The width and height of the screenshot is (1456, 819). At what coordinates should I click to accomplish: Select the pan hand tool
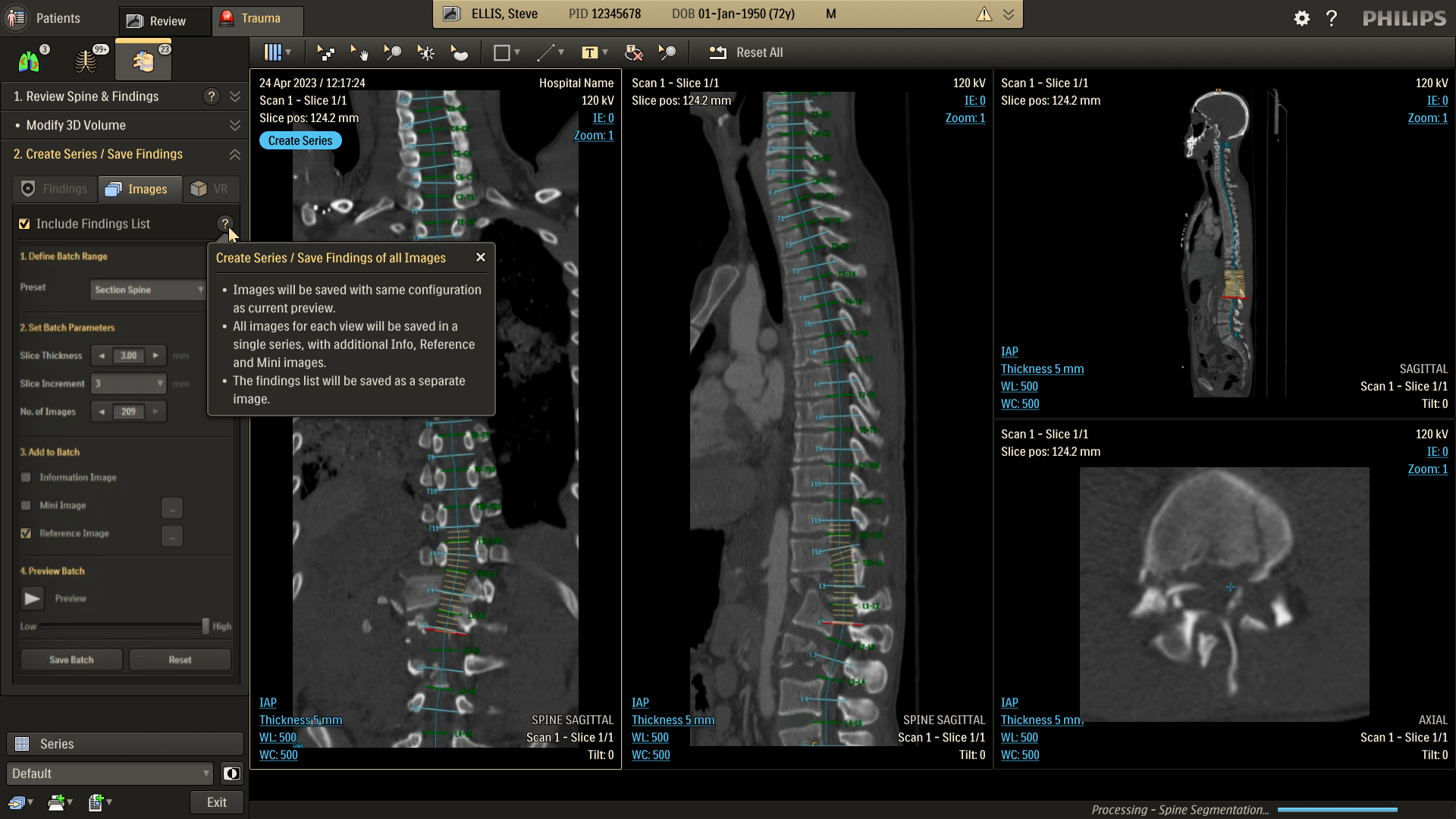(x=359, y=52)
